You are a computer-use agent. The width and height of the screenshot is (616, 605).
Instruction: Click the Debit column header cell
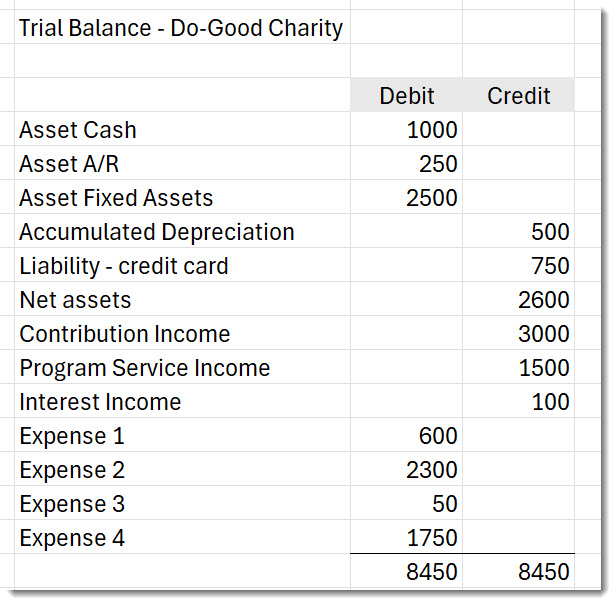click(407, 96)
